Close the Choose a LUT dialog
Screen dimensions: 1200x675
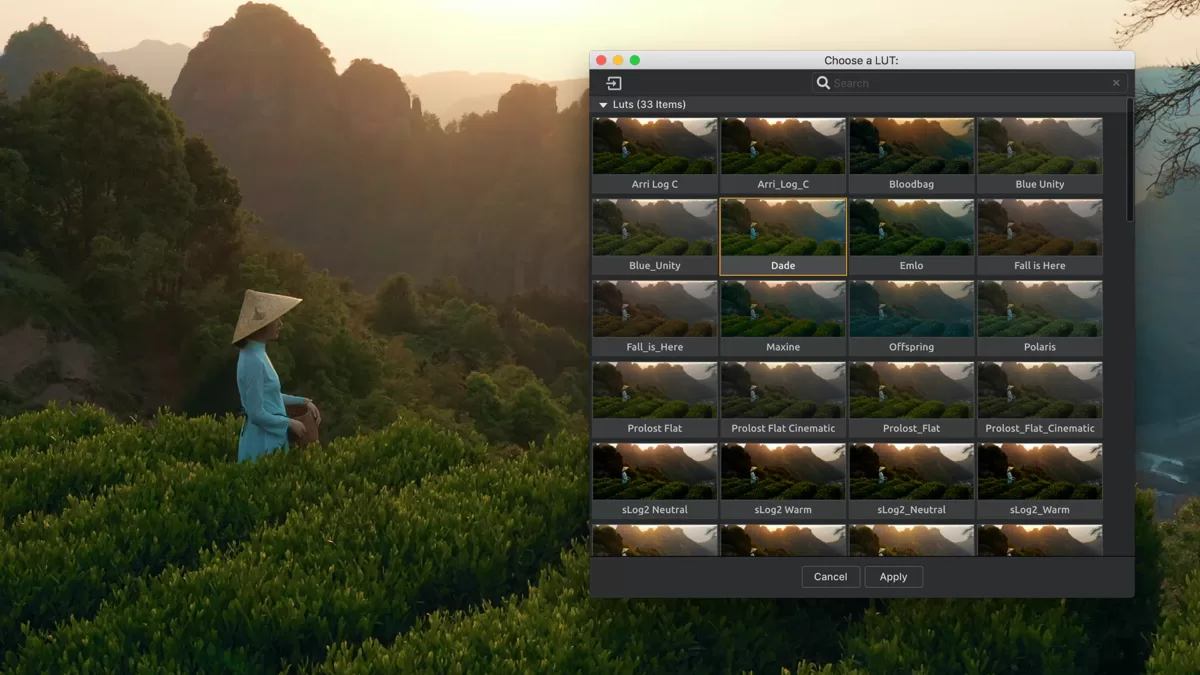tap(601, 60)
